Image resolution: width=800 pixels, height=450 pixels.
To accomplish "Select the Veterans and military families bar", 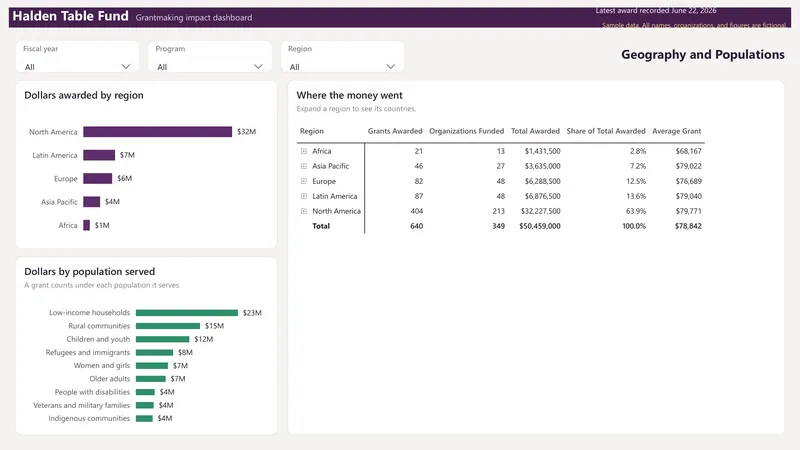I will (144, 406).
